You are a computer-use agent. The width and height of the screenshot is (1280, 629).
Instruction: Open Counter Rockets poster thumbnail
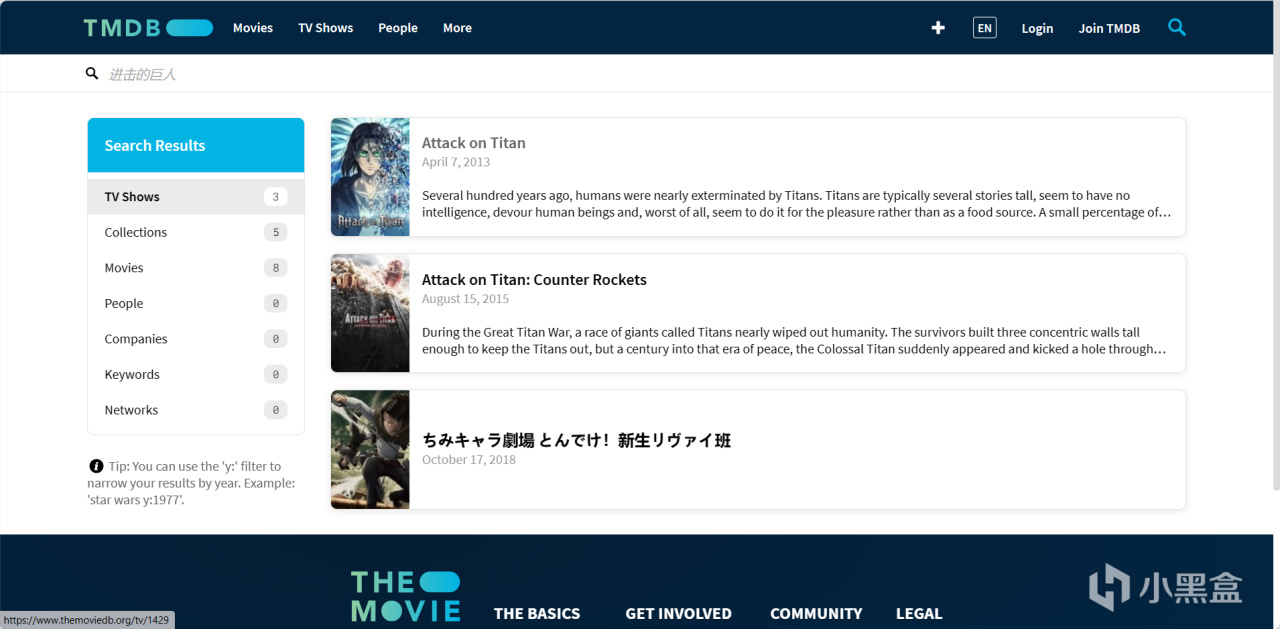[370, 313]
